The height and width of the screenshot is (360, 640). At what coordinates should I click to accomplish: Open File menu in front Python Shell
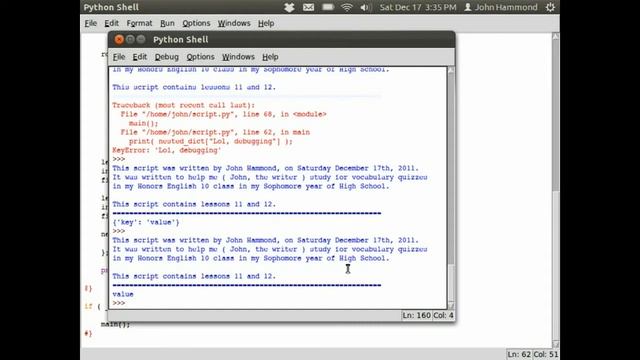click(x=119, y=57)
